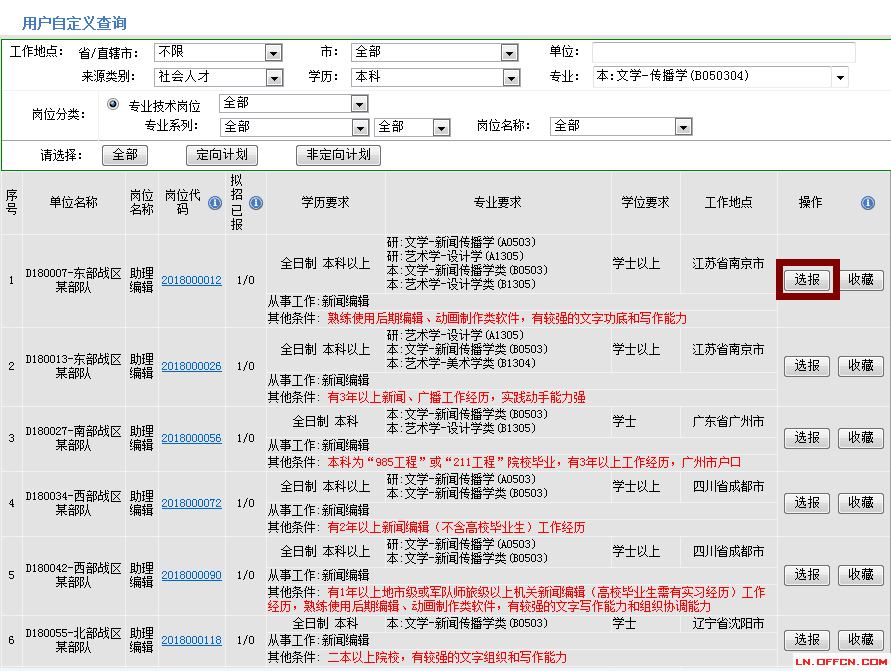Open the 省/直辖市 dropdown showing 不限
This screenshot has width=891, height=671.
(x=218, y=52)
